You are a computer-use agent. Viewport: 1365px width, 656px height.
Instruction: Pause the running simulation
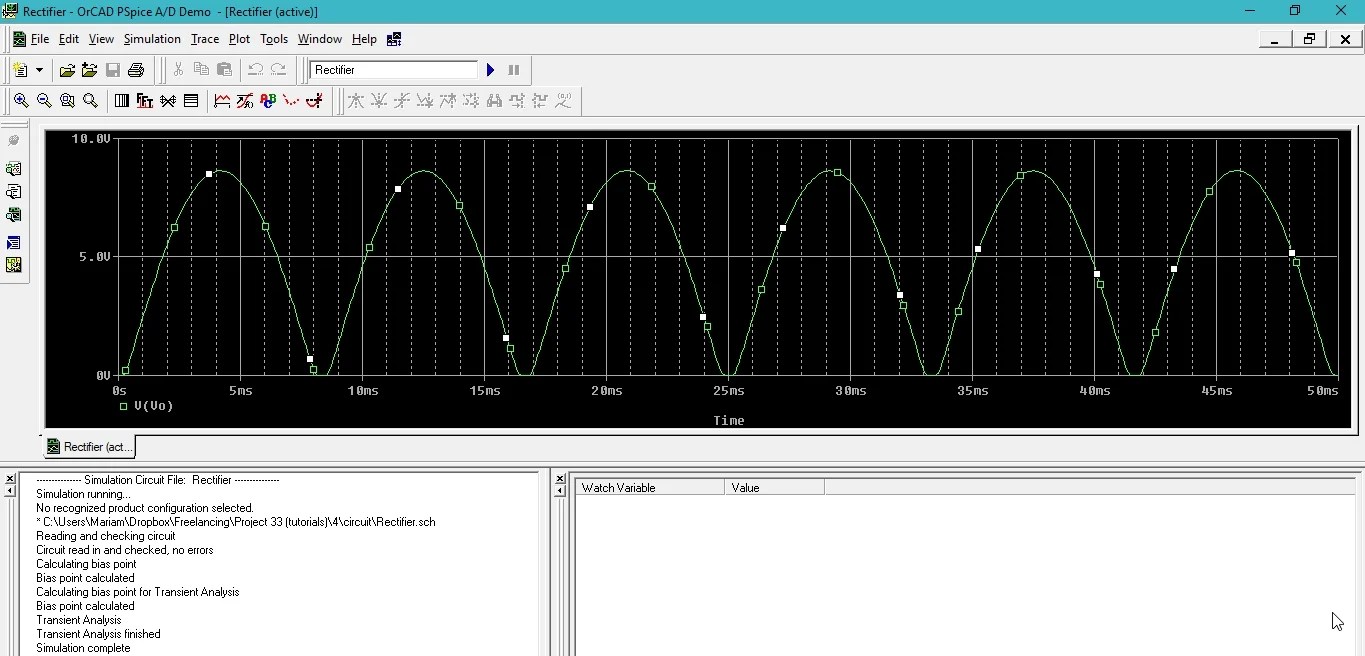[513, 69]
